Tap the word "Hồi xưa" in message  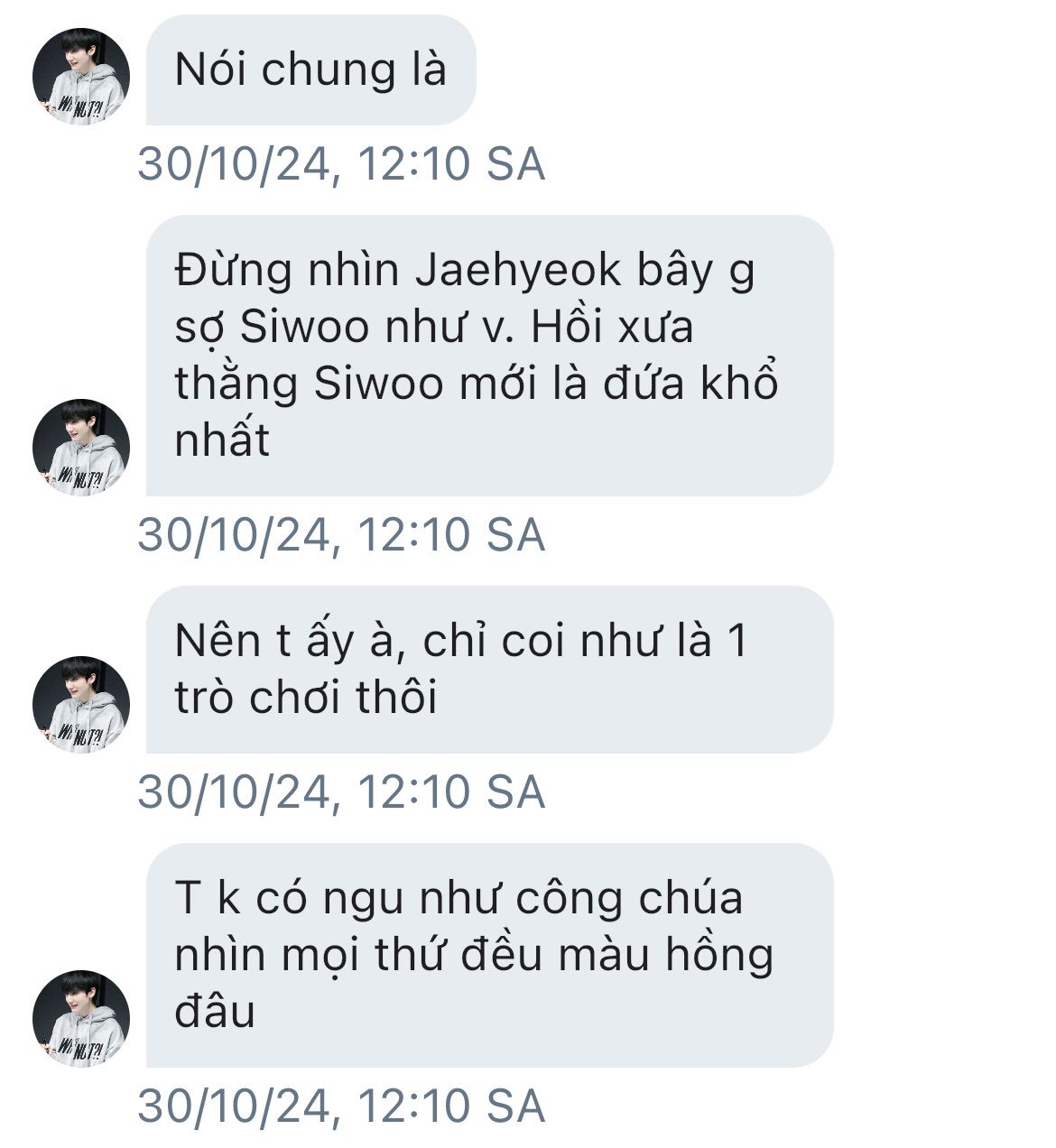(612, 327)
